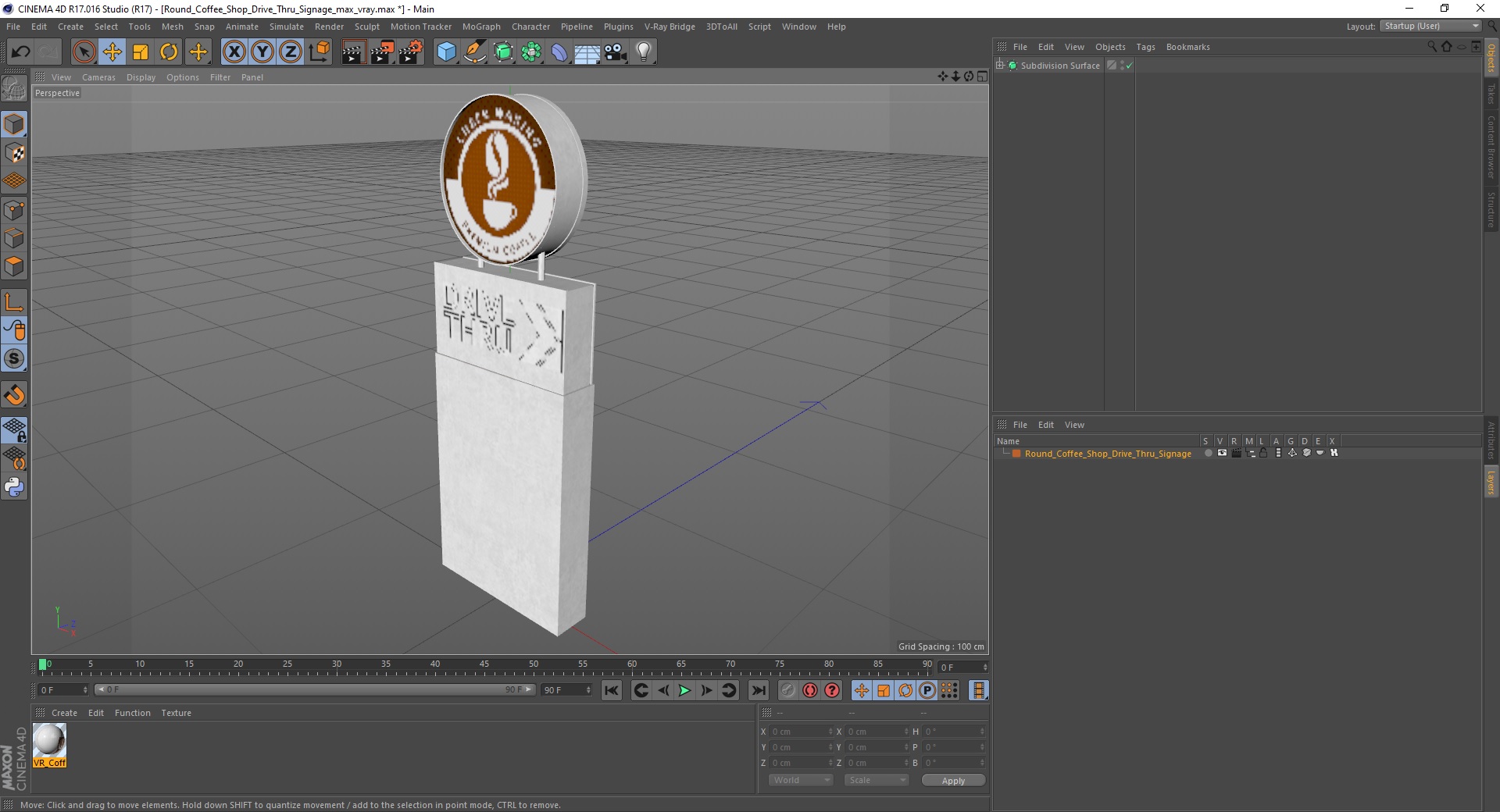The height and width of the screenshot is (812, 1500).
Task: Select the VR_Coff material thumbnail
Action: tap(49, 746)
